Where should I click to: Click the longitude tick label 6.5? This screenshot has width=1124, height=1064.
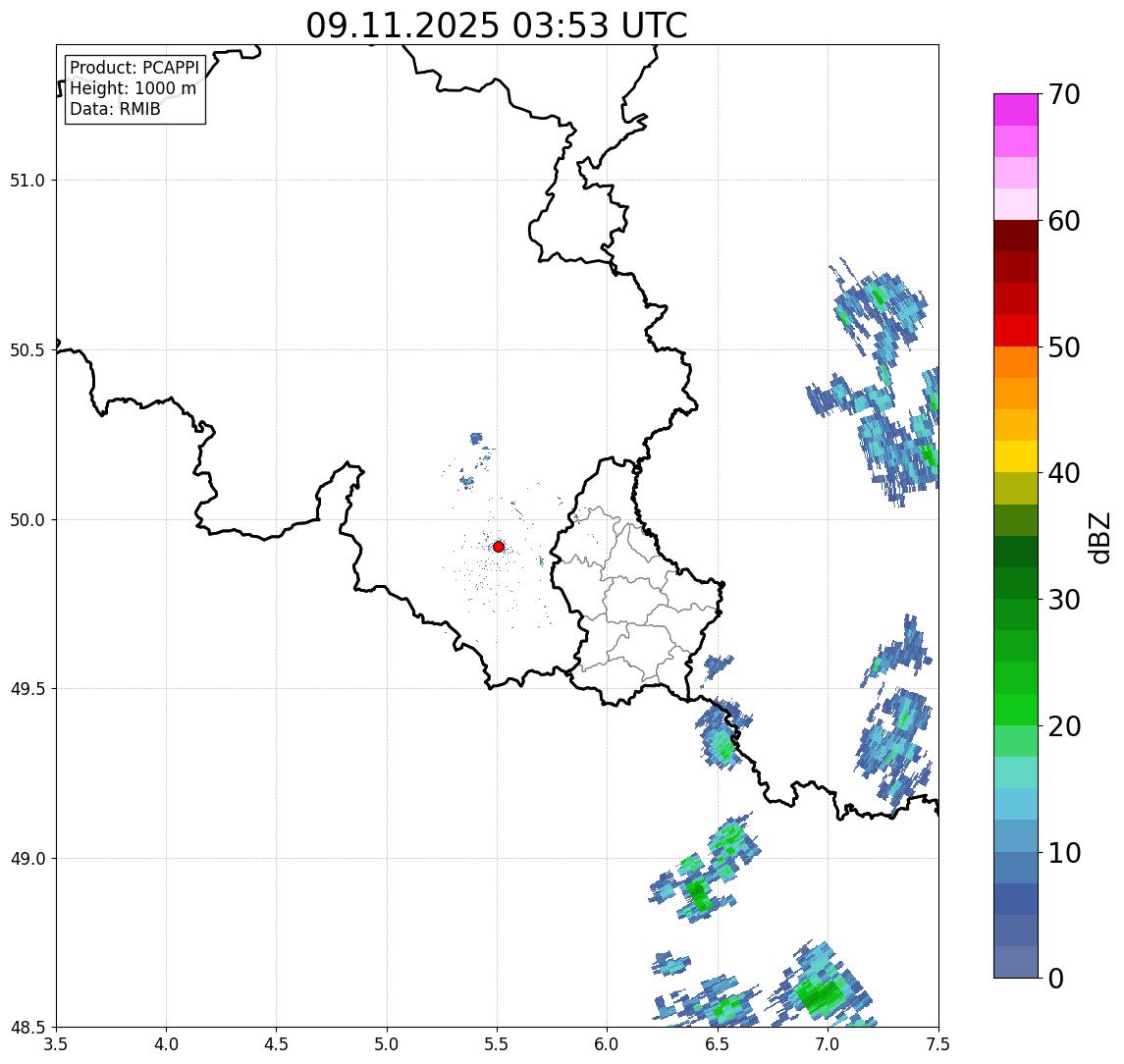[x=718, y=1044]
